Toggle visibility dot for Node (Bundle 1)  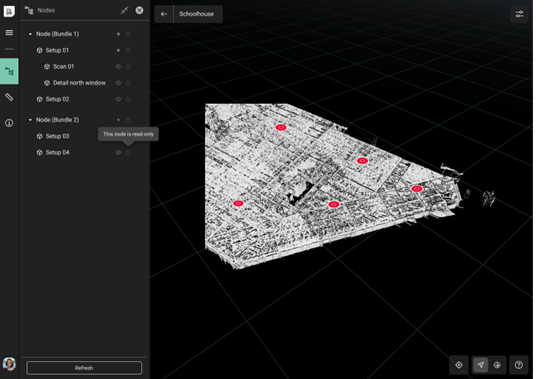118,34
